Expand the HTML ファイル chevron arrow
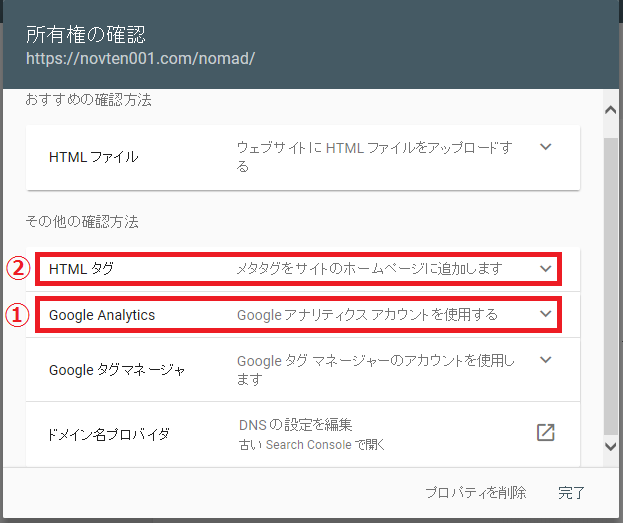This screenshot has width=623, height=523. pyautogui.click(x=545, y=147)
